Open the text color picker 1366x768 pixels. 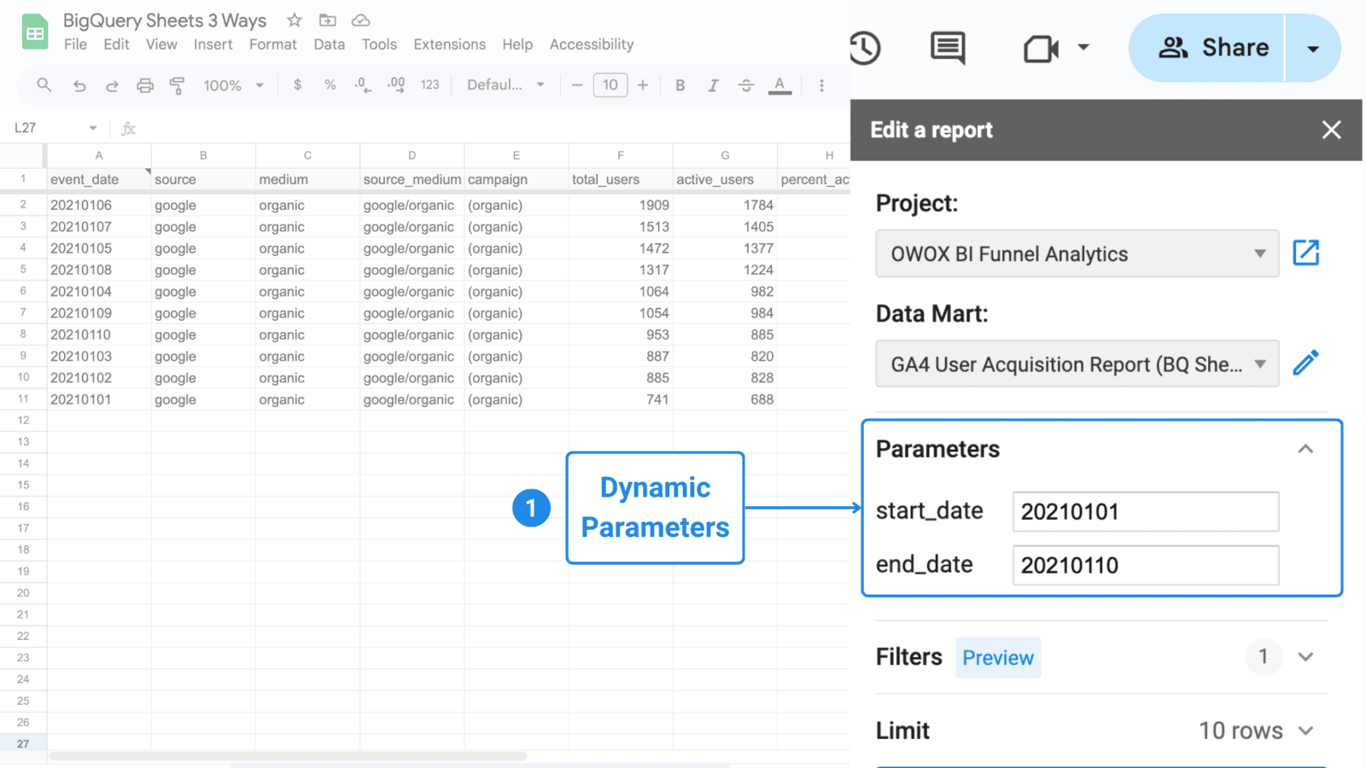780,86
